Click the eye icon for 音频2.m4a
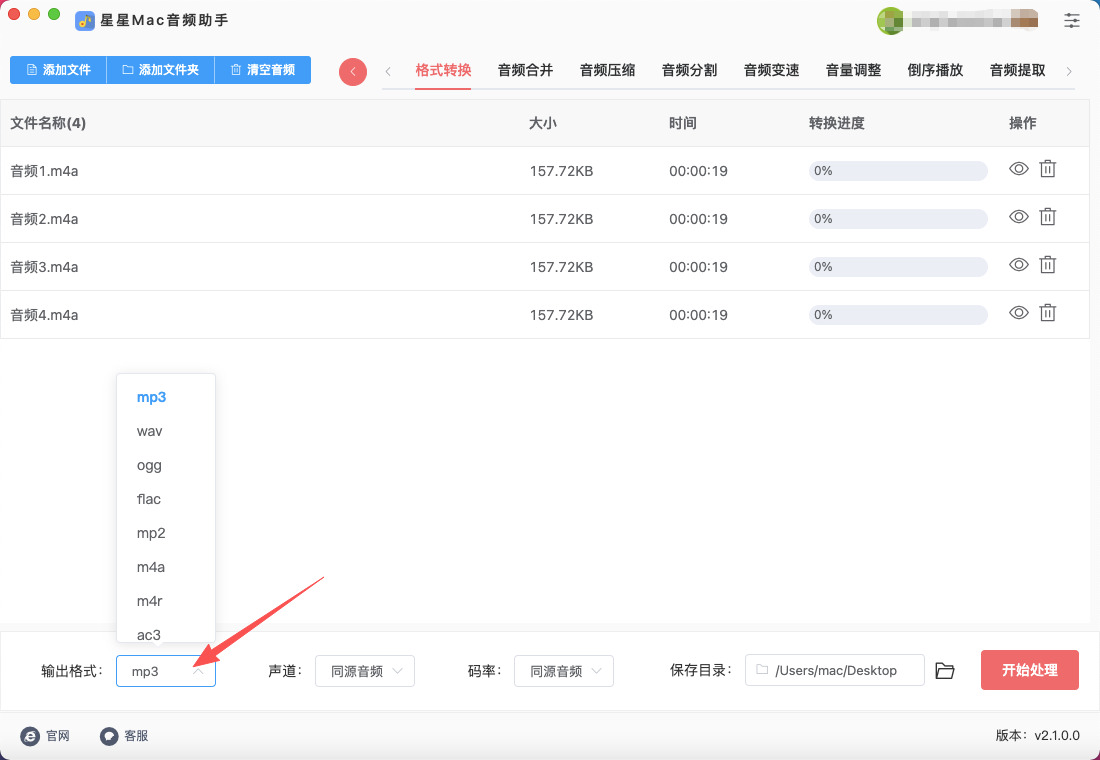The image size is (1100, 760). 1018,217
